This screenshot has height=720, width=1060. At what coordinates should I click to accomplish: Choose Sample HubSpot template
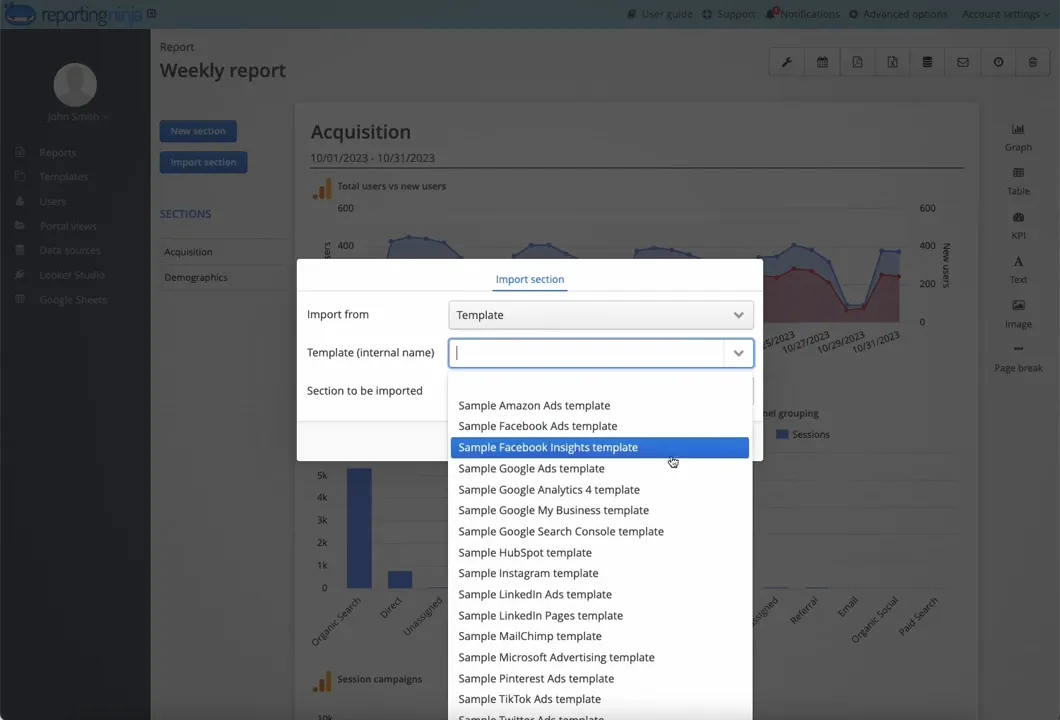[x=600, y=552]
